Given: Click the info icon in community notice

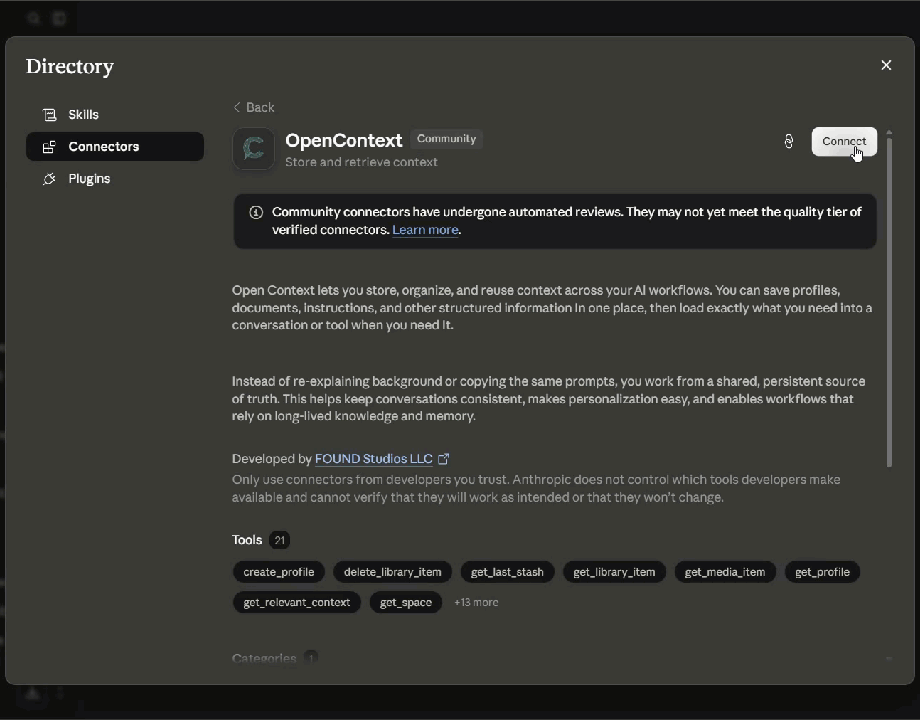Looking at the screenshot, I should (x=256, y=212).
